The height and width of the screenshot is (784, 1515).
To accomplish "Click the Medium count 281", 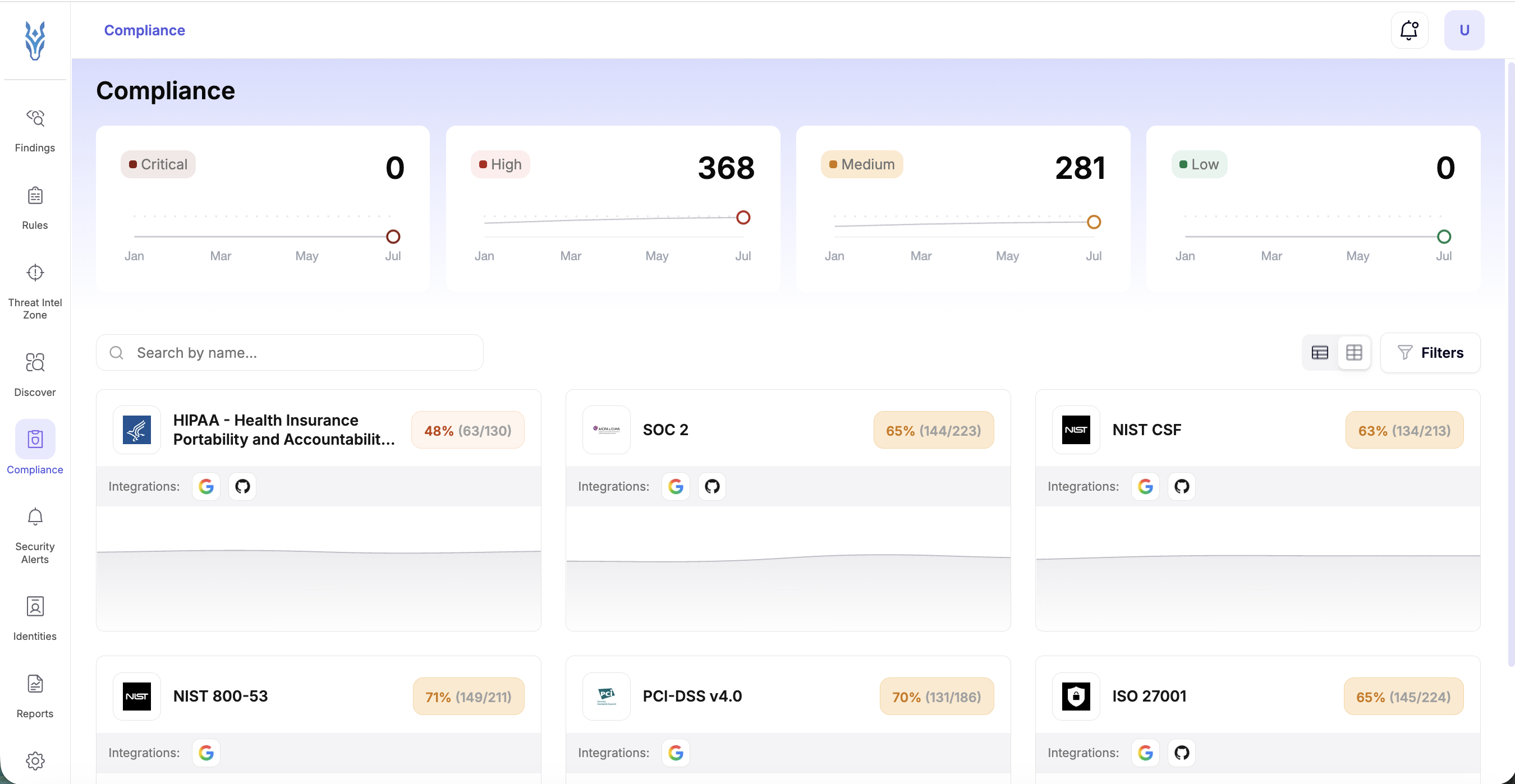I will point(1080,168).
